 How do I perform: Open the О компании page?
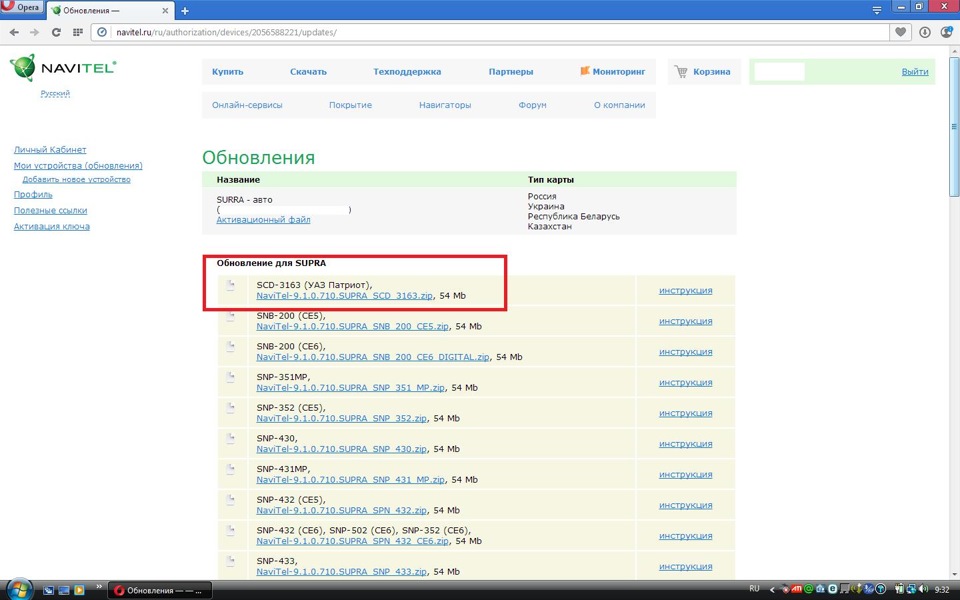[x=620, y=105]
